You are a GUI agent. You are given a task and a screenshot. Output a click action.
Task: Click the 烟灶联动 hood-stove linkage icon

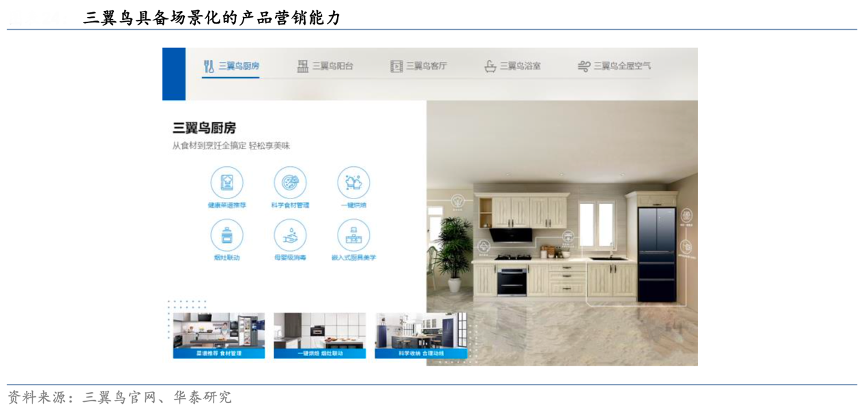[x=226, y=236]
